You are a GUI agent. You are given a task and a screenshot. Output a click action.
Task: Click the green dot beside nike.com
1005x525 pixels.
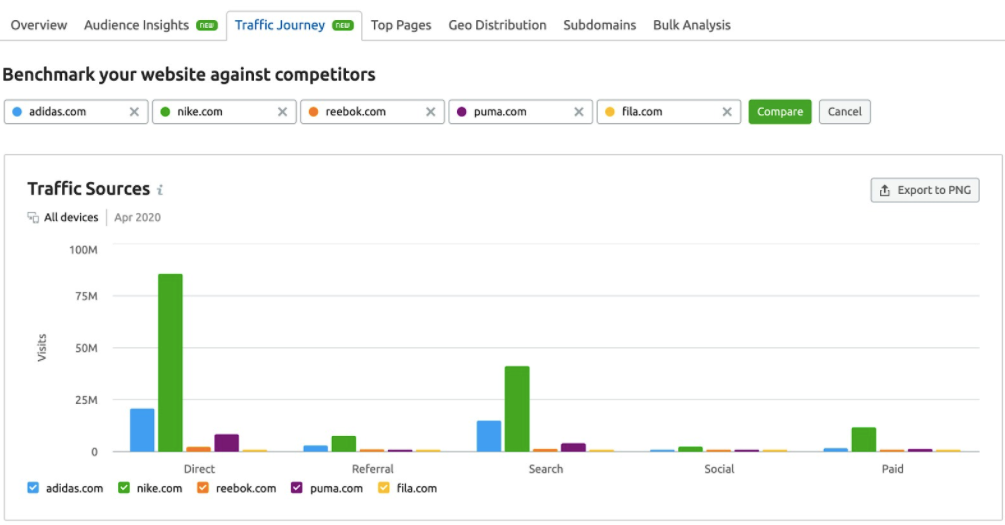point(165,112)
